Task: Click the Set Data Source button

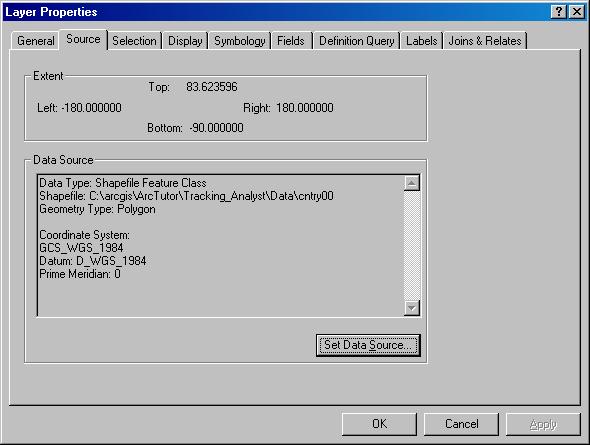Action: point(368,345)
